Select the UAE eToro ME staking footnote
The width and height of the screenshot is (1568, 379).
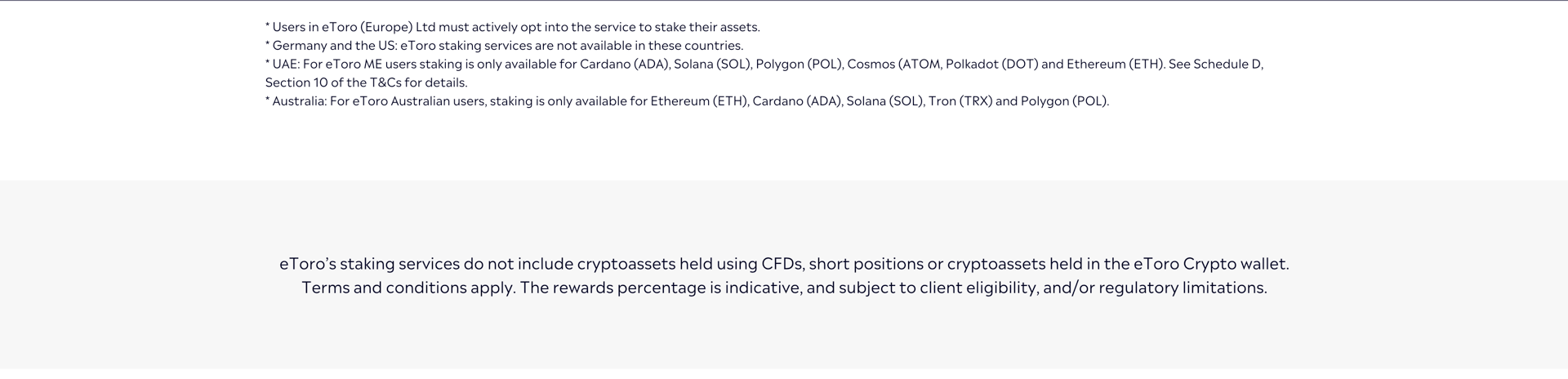coord(764,74)
